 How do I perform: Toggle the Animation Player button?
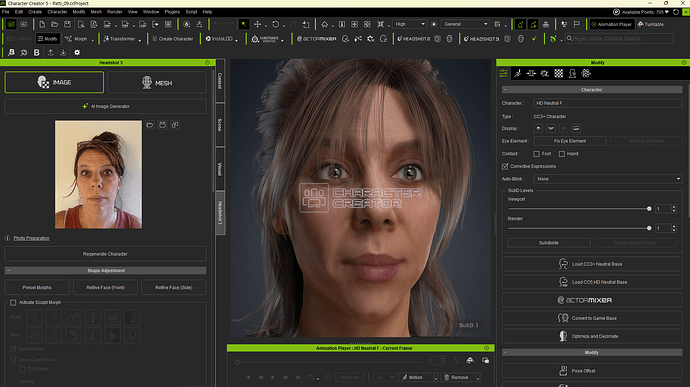pos(612,24)
